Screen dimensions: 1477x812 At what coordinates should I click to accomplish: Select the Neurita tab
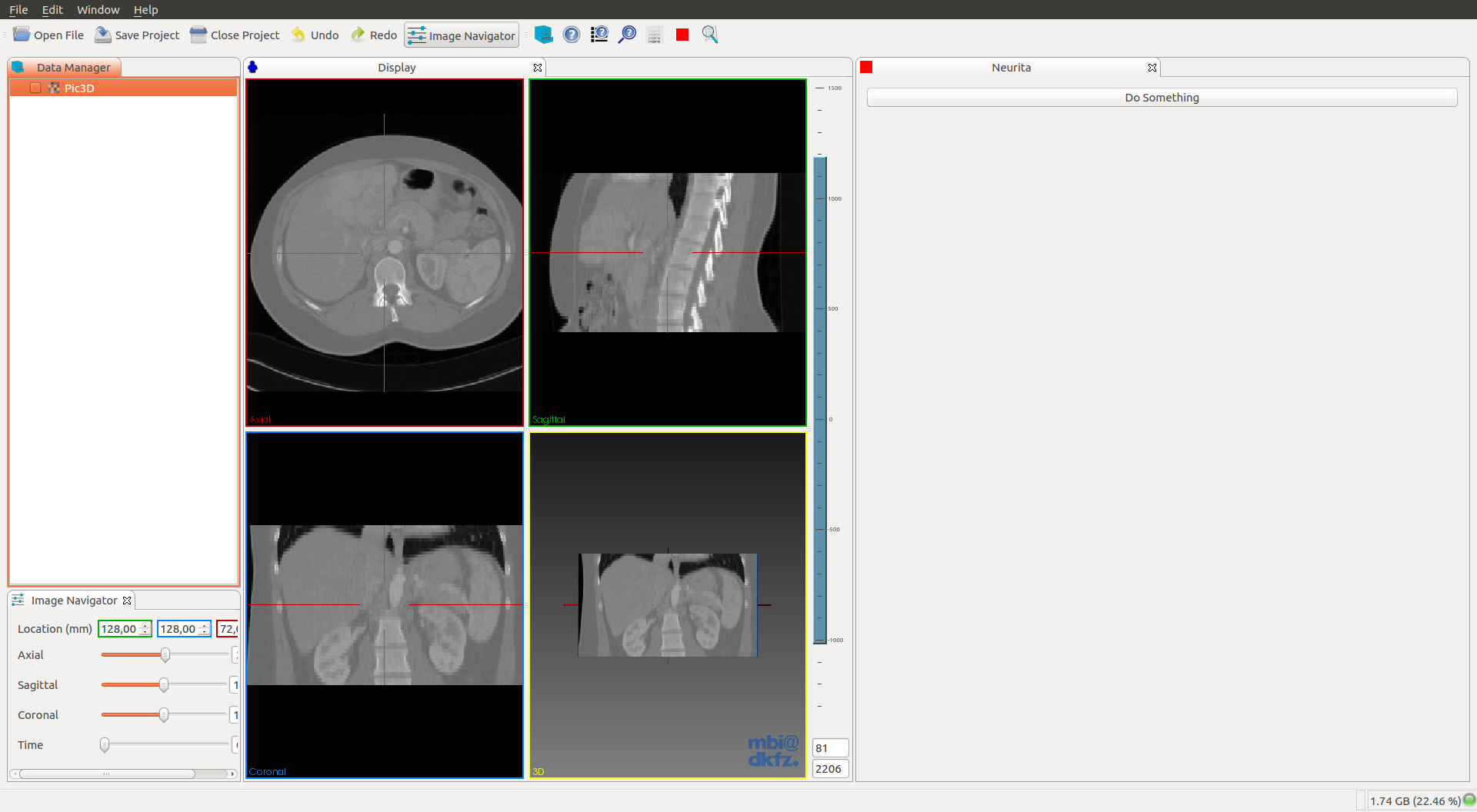(1009, 68)
